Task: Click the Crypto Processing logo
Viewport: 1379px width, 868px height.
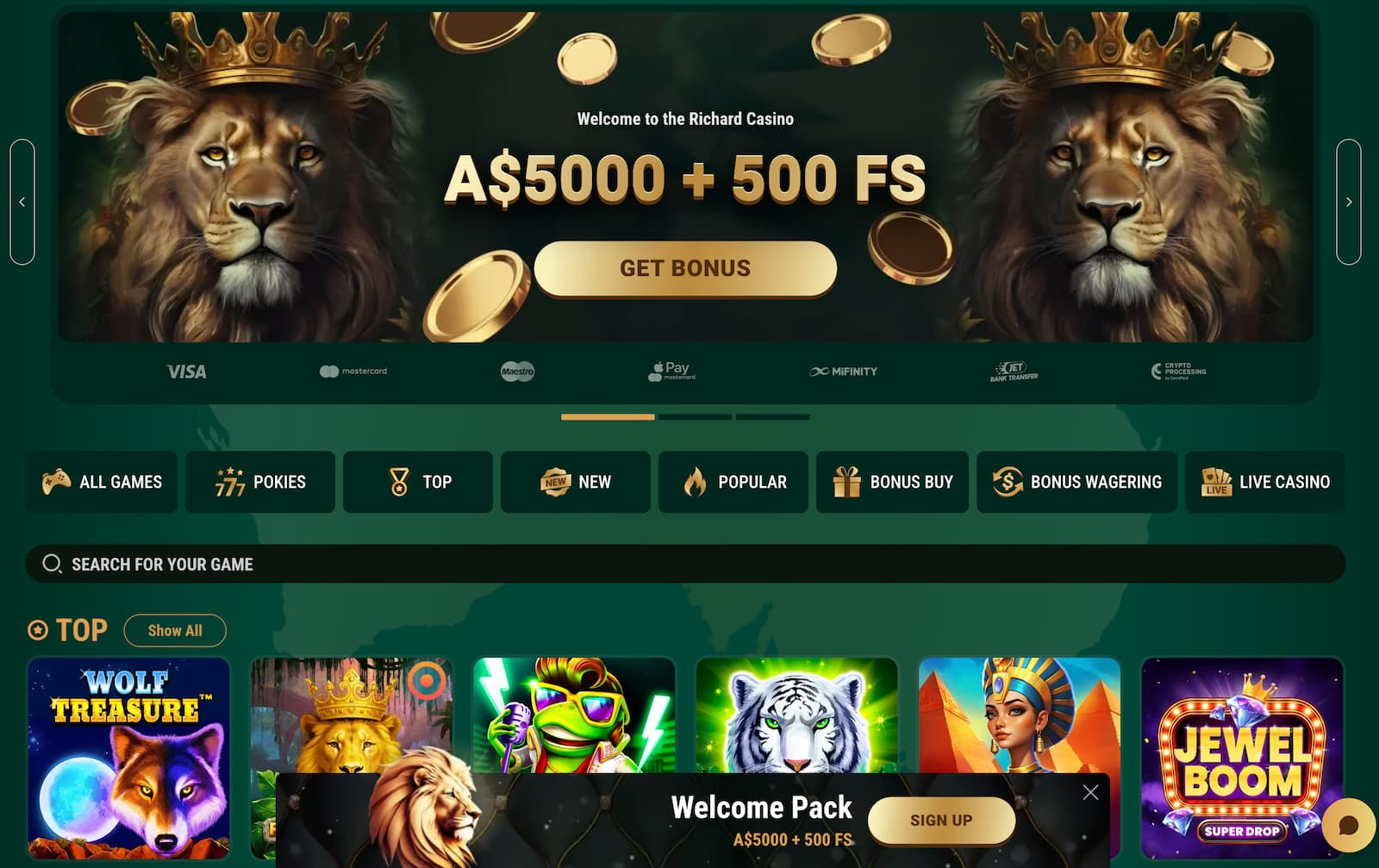Action: point(1178,371)
